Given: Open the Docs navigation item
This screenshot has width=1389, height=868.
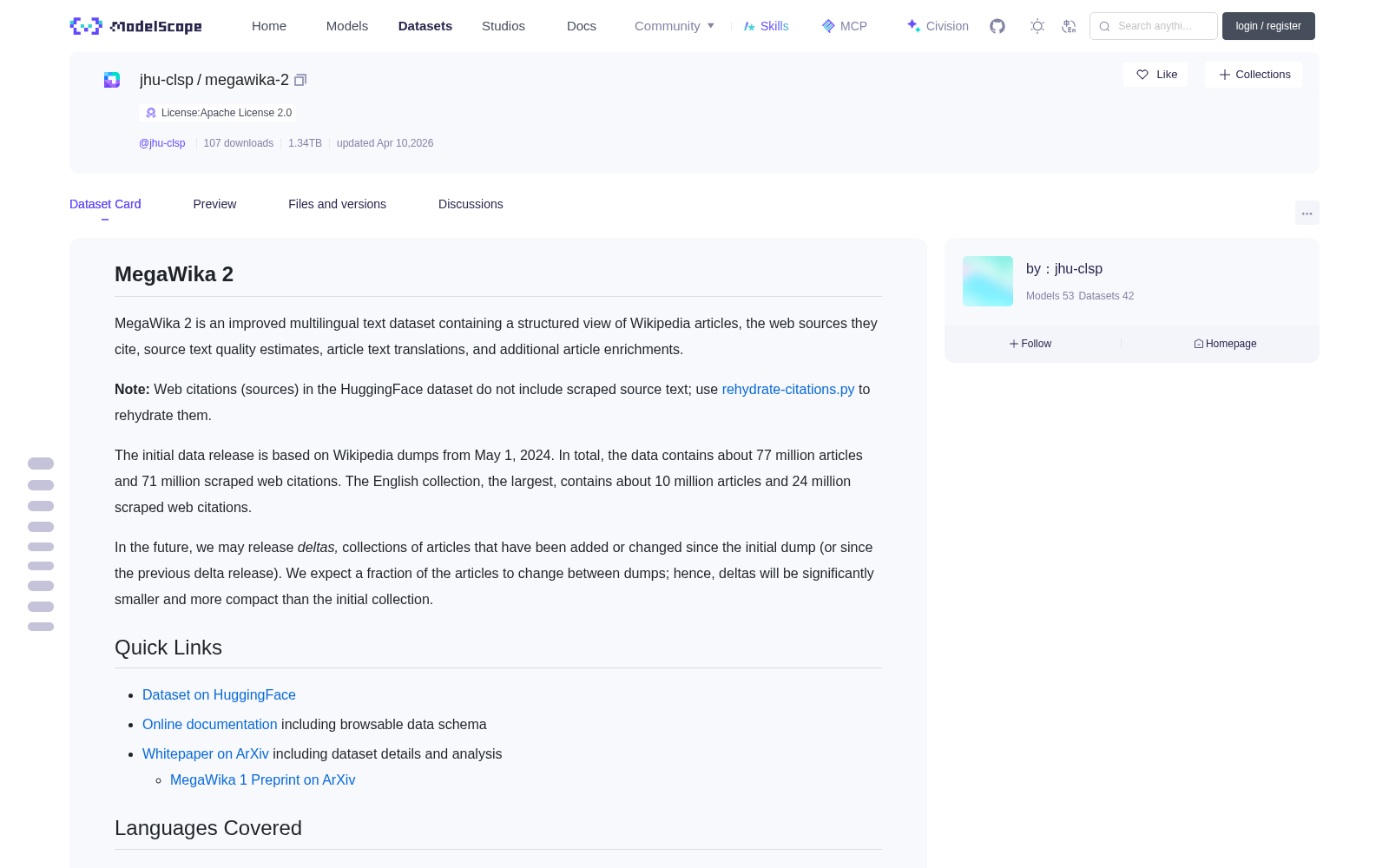Looking at the screenshot, I should point(582,26).
